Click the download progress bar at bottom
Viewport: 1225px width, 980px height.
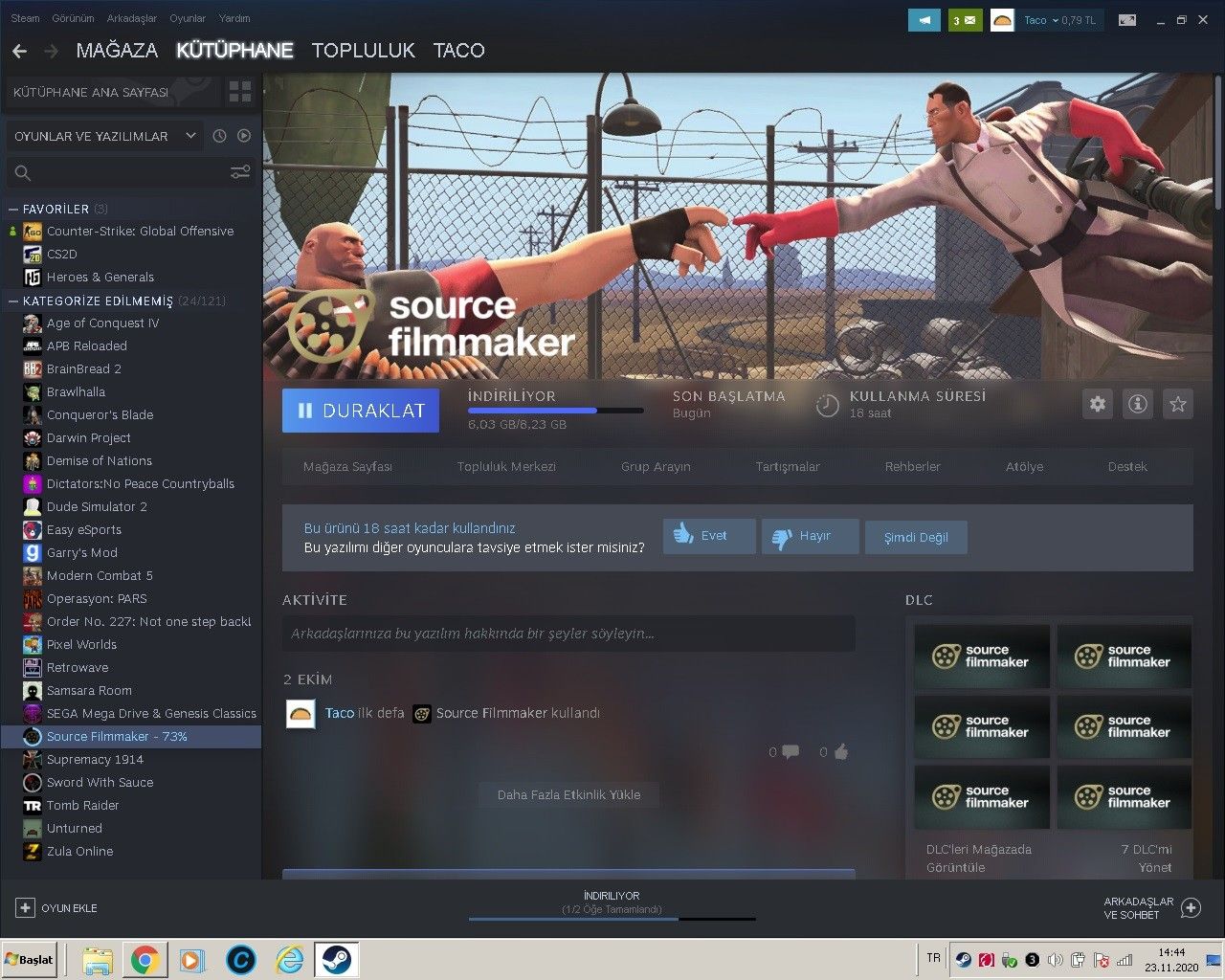click(x=612, y=919)
